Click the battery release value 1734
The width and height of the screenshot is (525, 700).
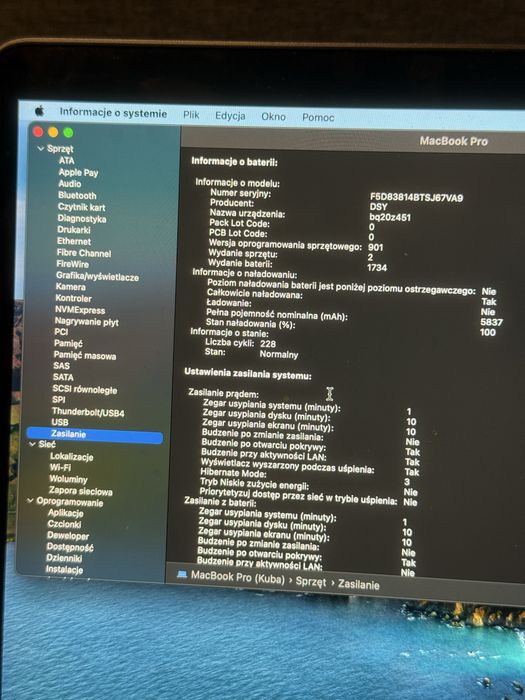click(377, 267)
